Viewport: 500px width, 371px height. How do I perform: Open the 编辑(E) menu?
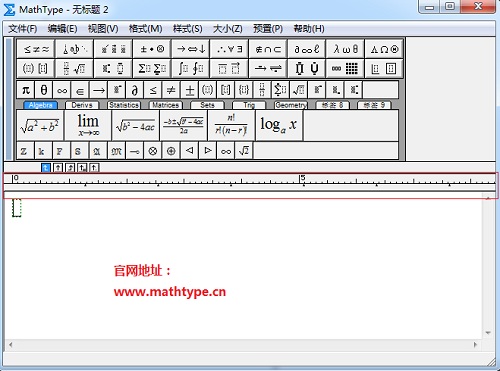[62, 29]
